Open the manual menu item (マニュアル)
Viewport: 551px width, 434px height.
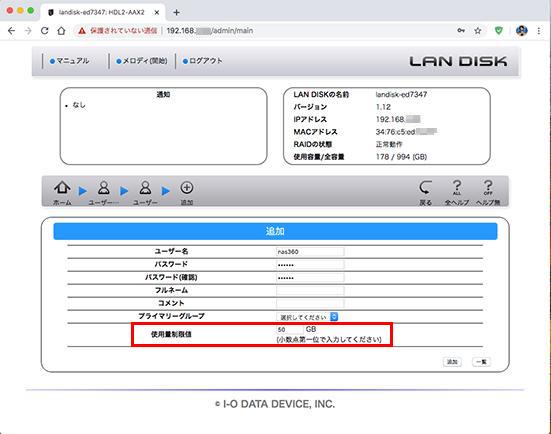point(70,61)
